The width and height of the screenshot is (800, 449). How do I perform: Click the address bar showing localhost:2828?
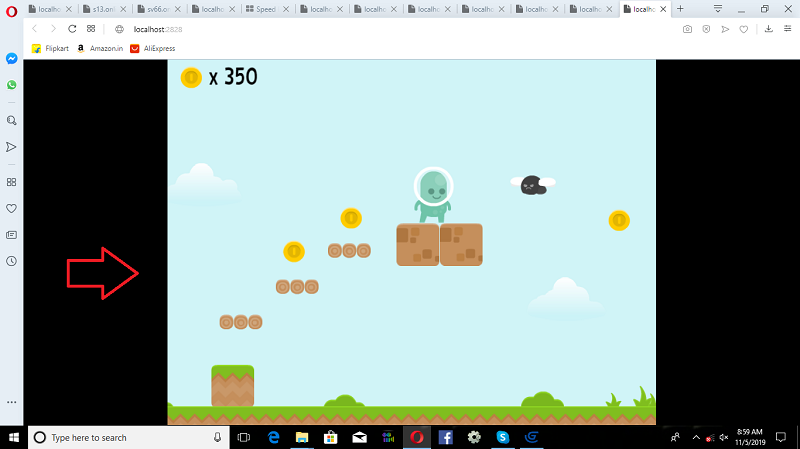pos(158,30)
